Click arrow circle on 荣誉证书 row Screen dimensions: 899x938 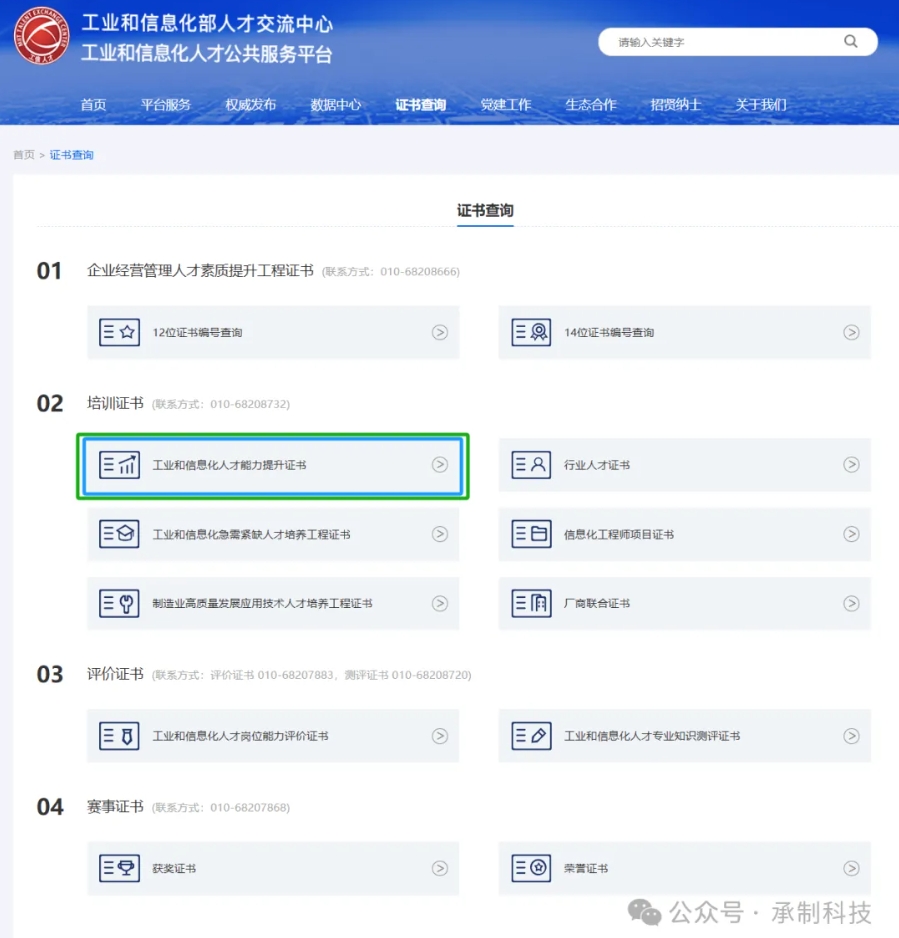851,868
